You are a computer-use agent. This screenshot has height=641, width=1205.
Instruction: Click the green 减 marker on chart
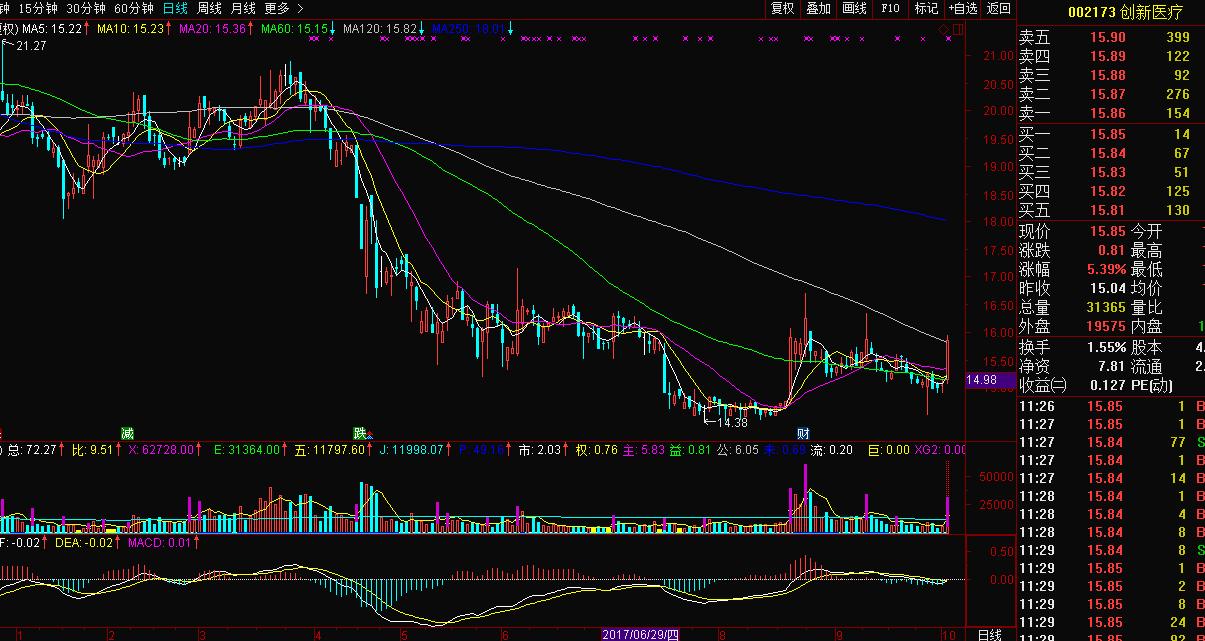[x=126, y=433]
